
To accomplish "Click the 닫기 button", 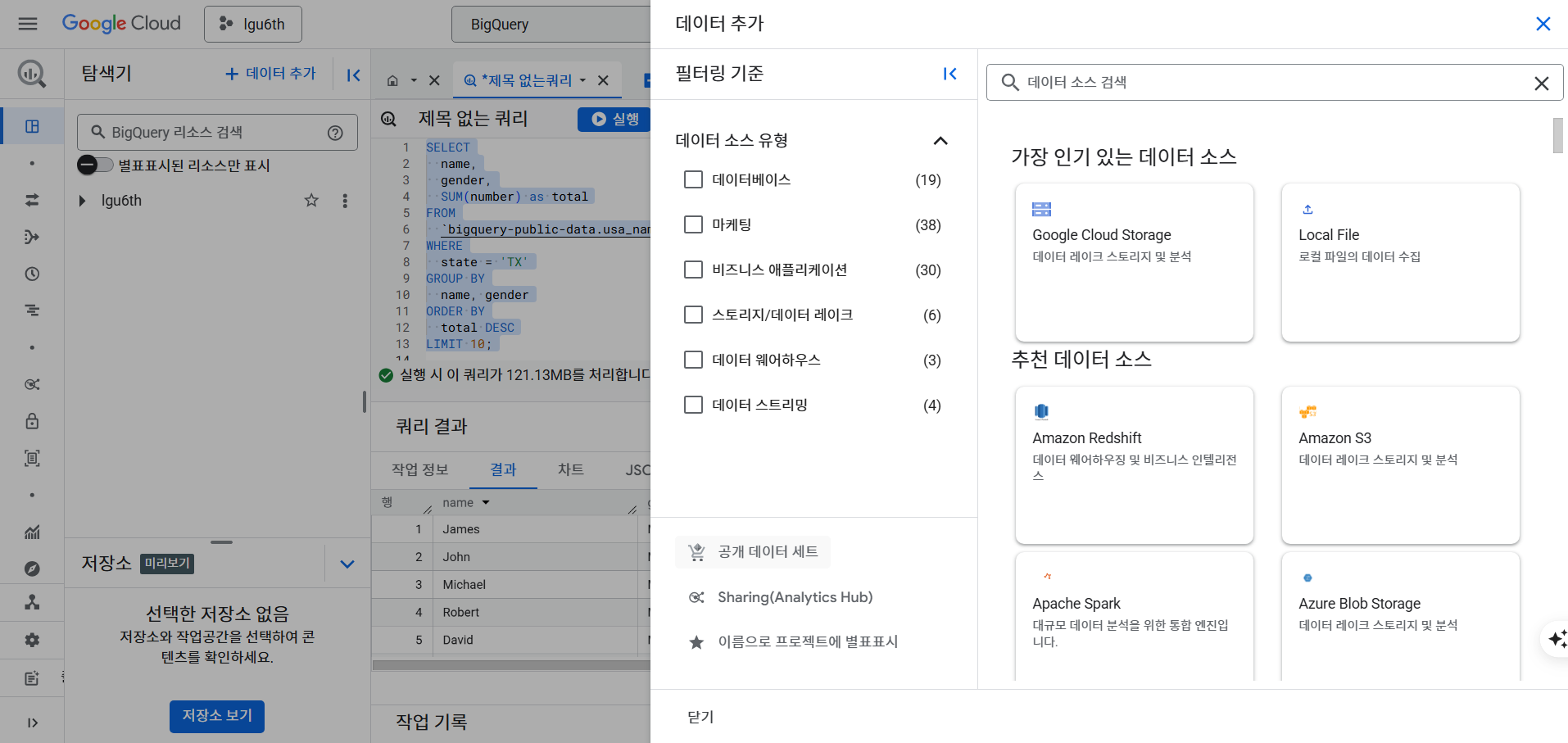I will pos(700,717).
